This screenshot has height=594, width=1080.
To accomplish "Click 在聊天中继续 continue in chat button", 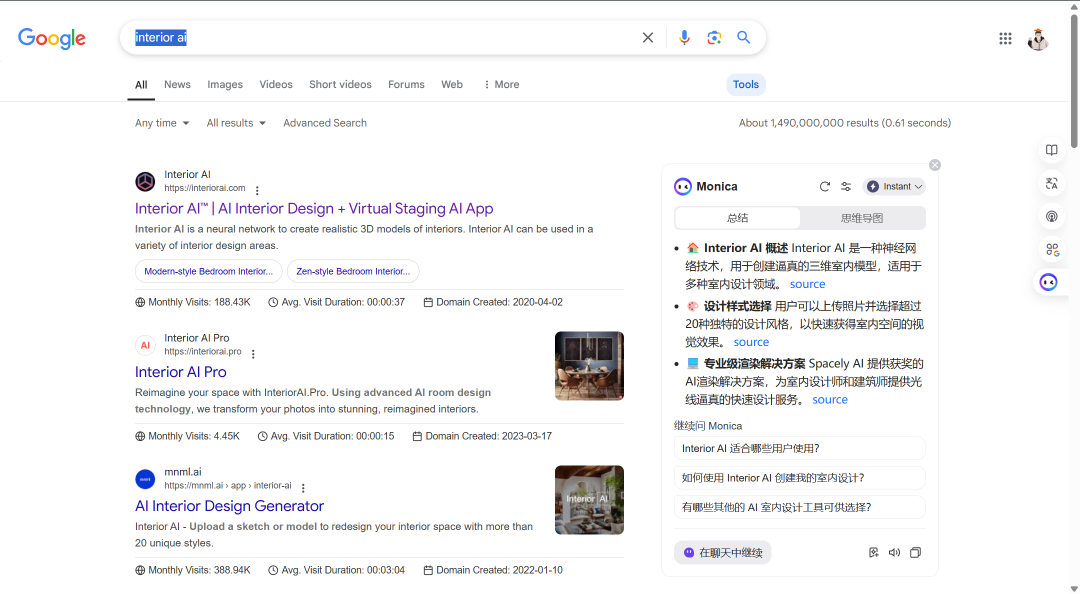I will tap(723, 553).
